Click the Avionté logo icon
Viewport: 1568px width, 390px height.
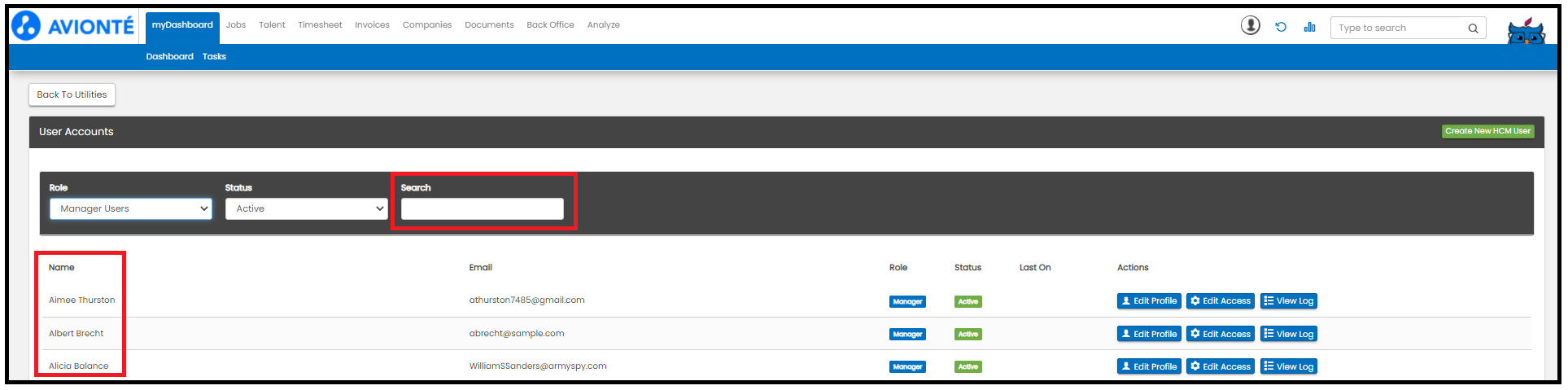click(x=26, y=26)
